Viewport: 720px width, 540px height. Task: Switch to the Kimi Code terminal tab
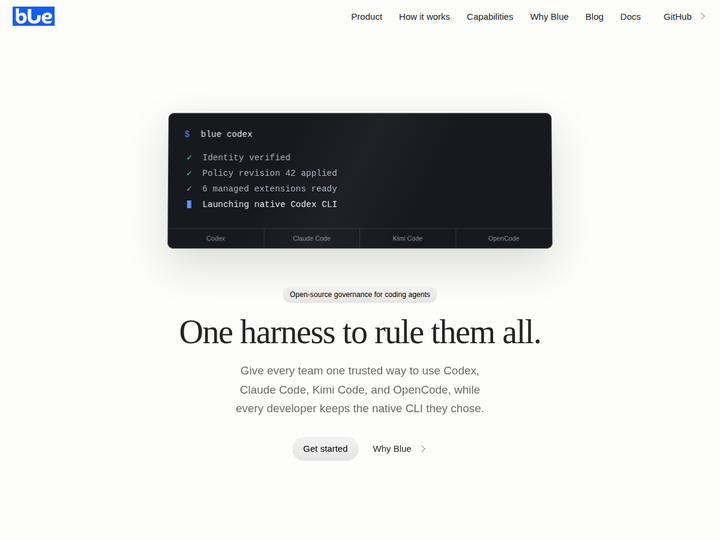point(407,238)
